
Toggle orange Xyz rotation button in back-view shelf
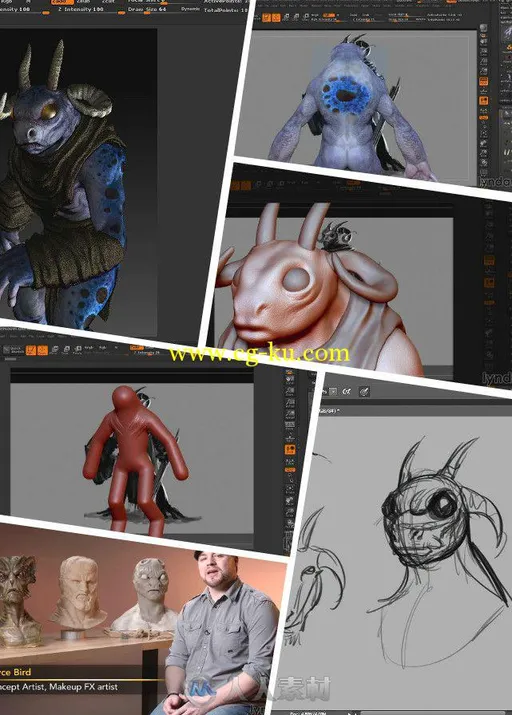[x=484, y=118]
